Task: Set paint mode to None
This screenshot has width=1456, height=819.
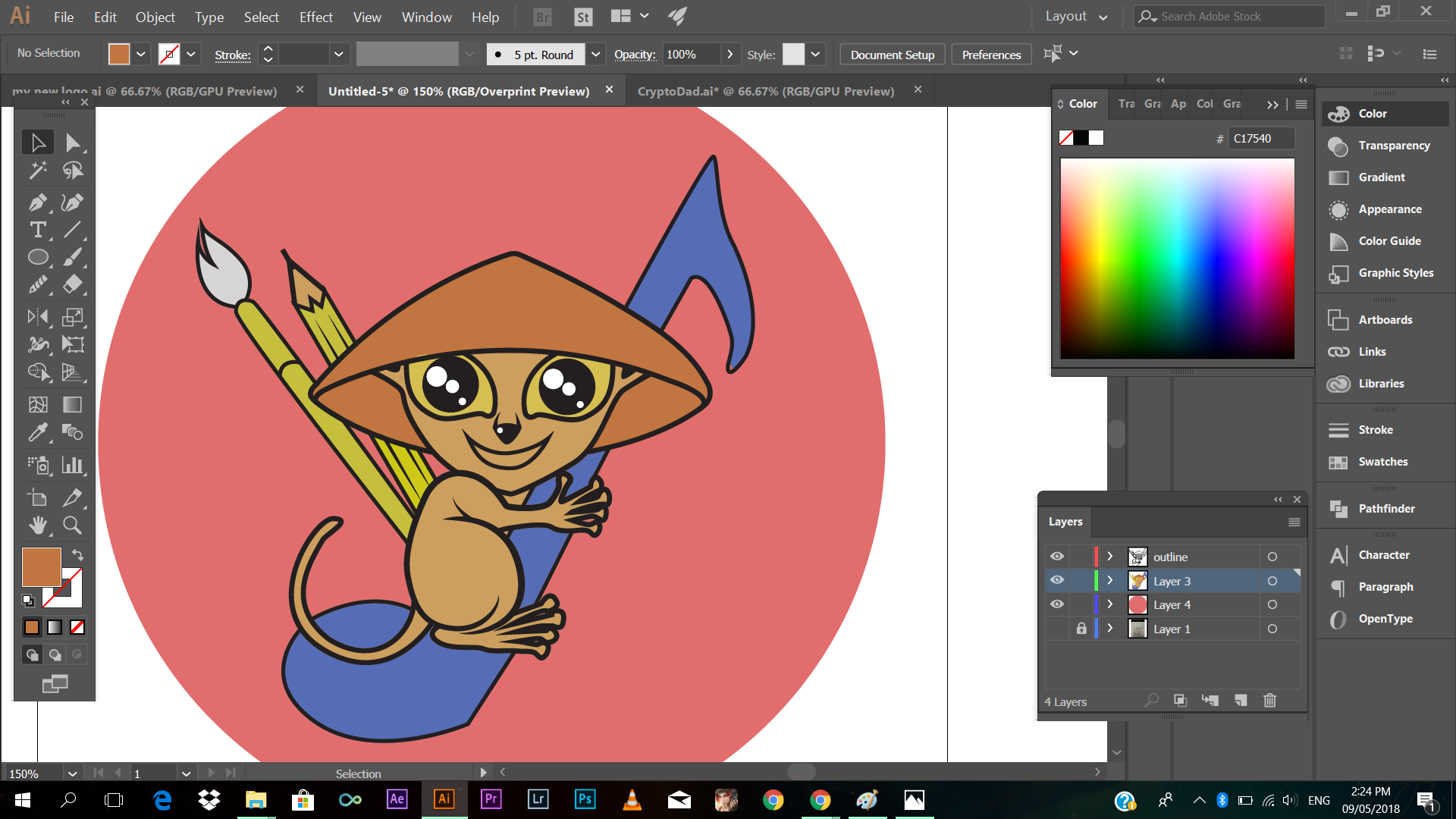Action: click(77, 627)
